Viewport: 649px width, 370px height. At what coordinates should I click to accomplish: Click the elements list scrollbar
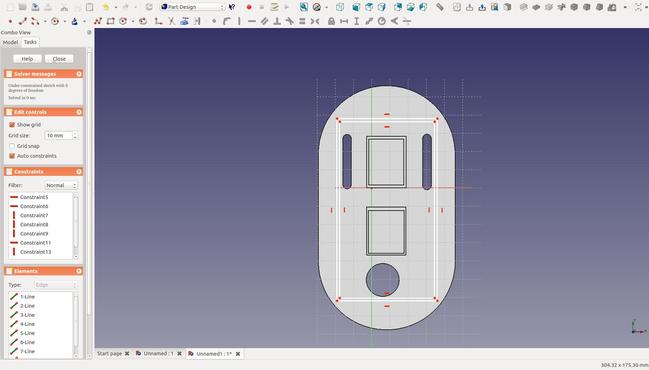[x=76, y=325]
